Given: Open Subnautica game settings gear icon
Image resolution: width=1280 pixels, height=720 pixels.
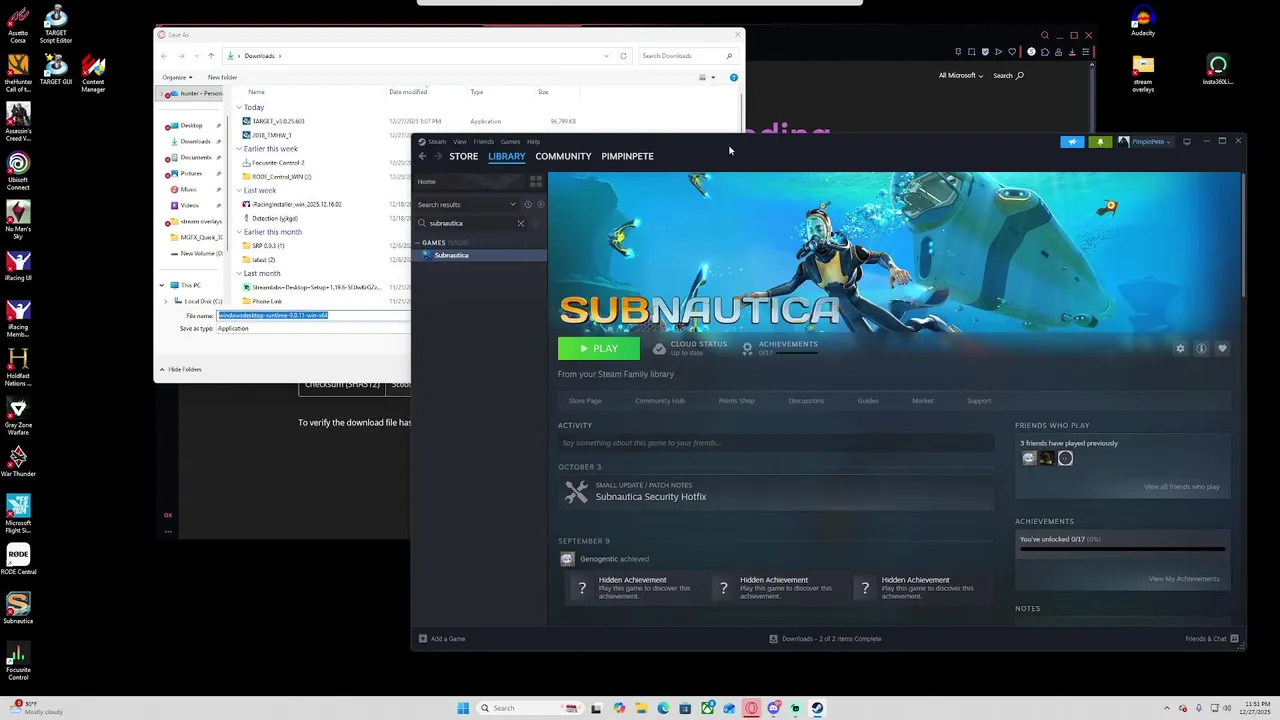Looking at the screenshot, I should 1180,348.
